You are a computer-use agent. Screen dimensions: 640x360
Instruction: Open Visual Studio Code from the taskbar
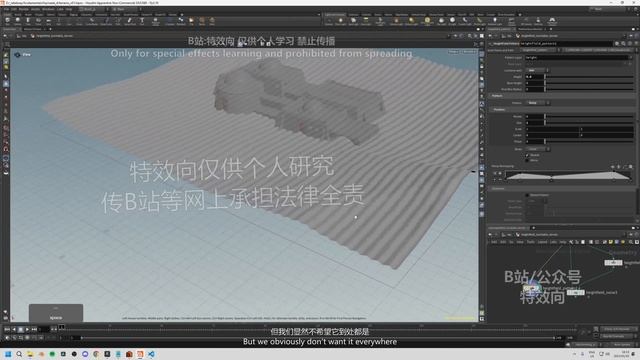click(x=151, y=354)
